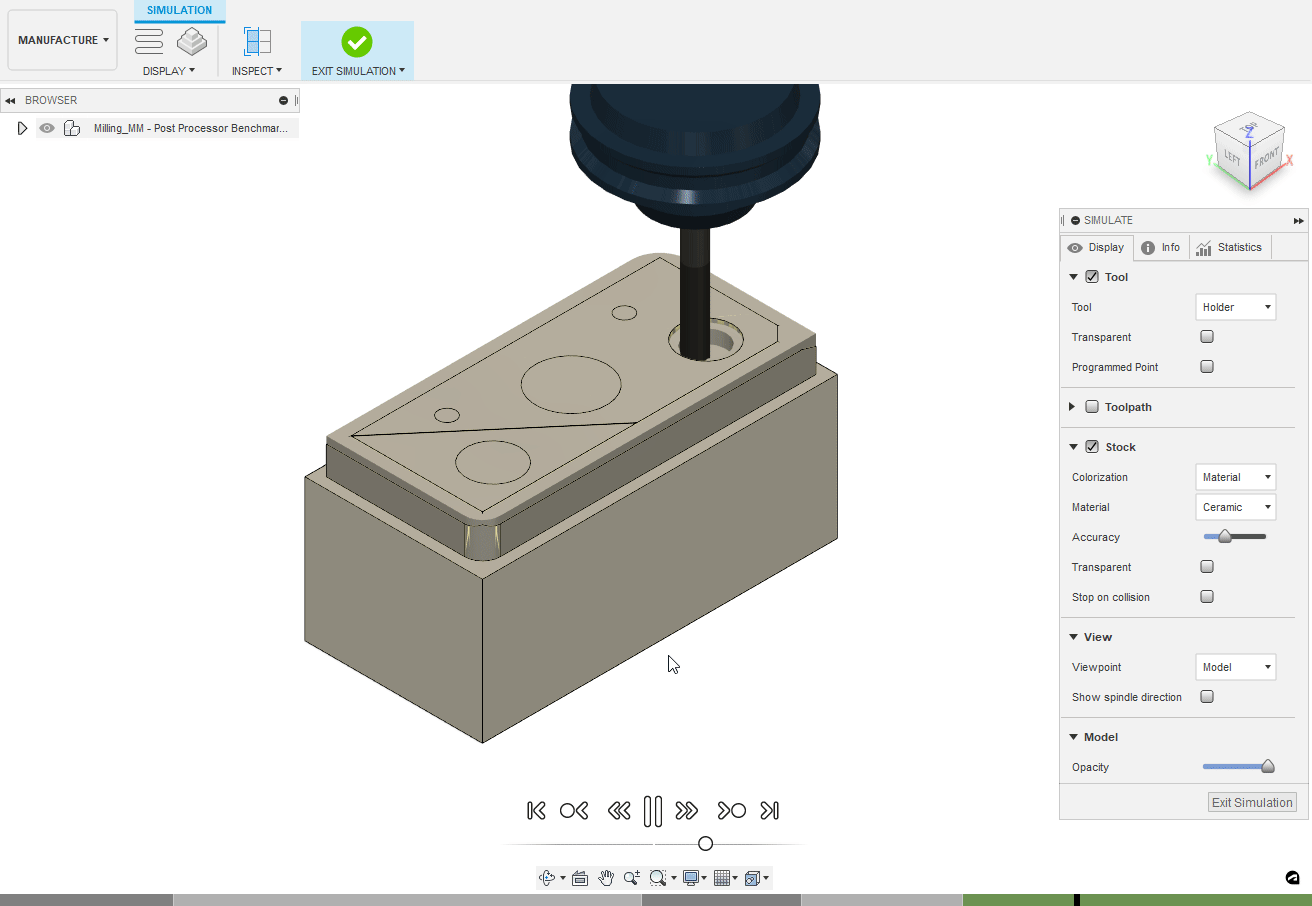Enable the Toolpath checkbox
The image size is (1312, 906).
(x=1092, y=407)
